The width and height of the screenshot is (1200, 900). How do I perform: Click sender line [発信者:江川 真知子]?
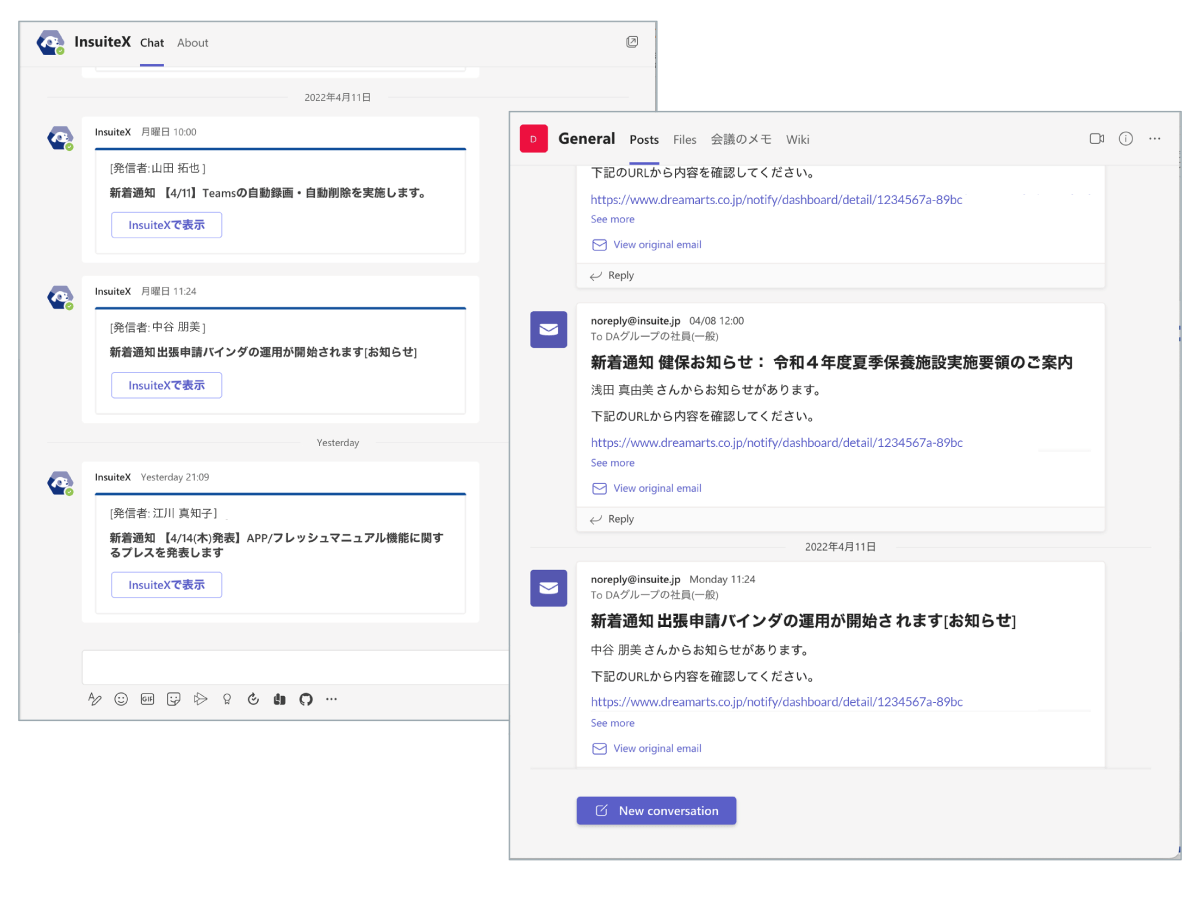[x=164, y=513]
